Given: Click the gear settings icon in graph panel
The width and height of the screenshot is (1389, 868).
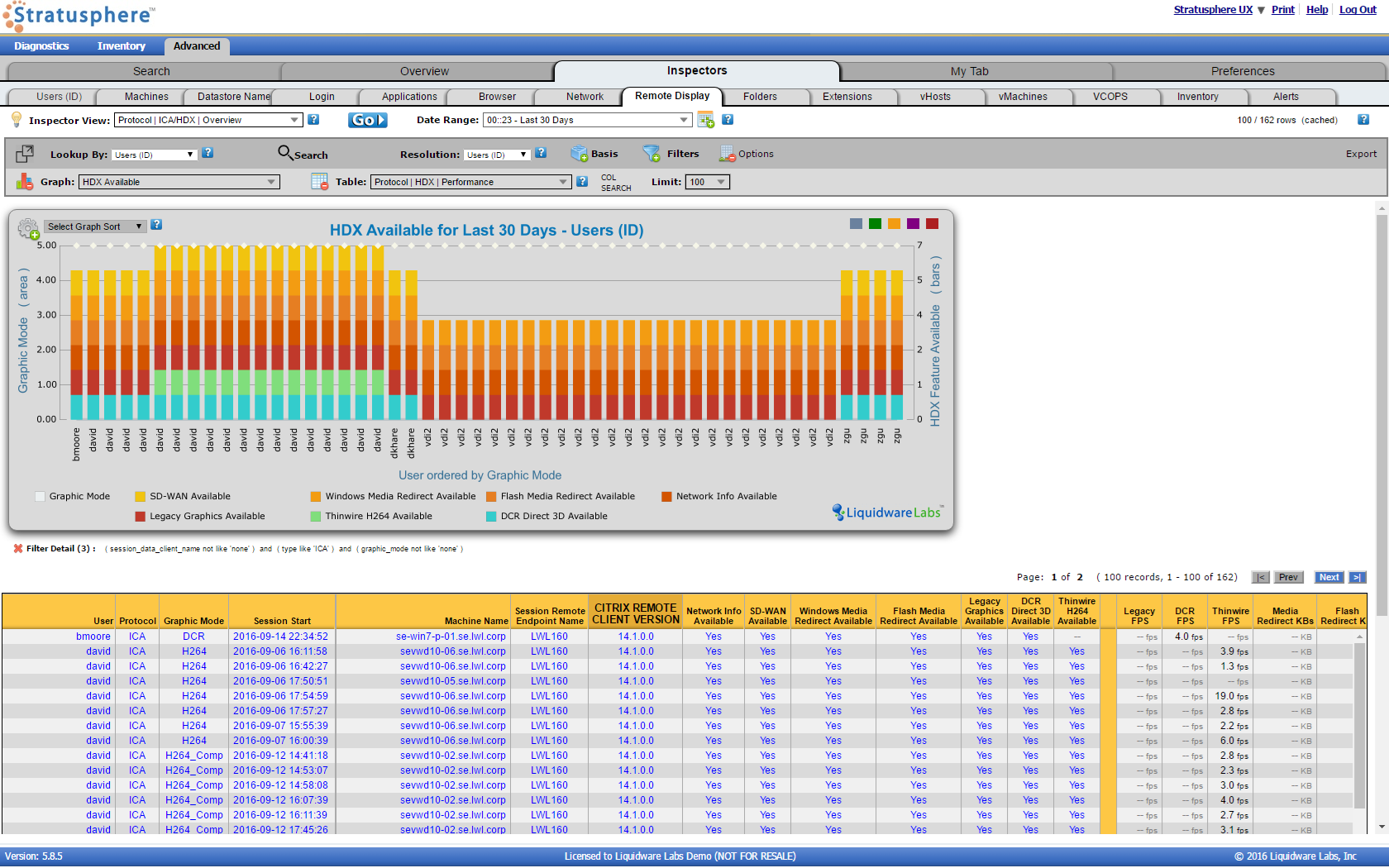Looking at the screenshot, I should (x=28, y=228).
